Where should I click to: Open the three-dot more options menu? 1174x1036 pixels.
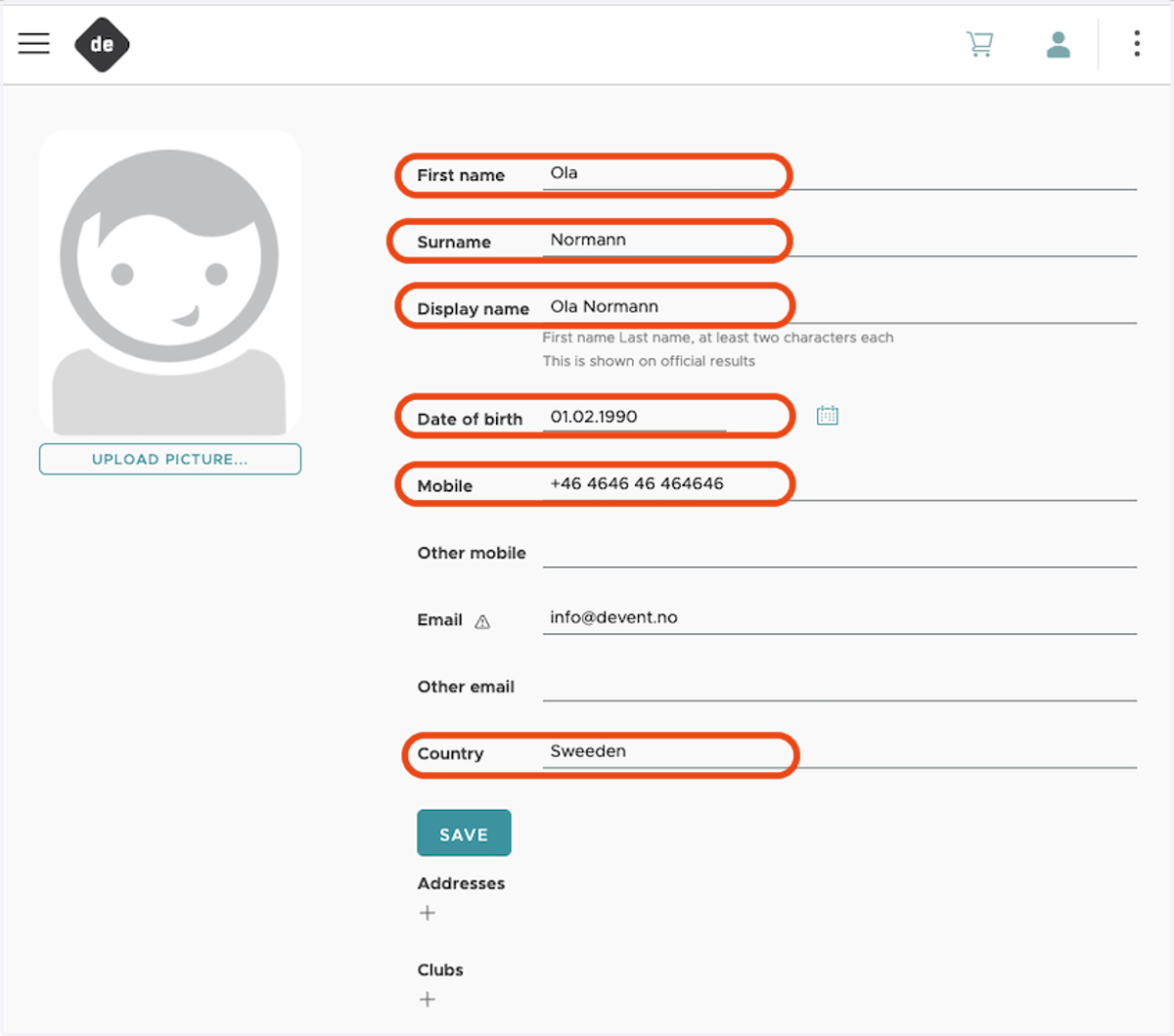click(1136, 44)
